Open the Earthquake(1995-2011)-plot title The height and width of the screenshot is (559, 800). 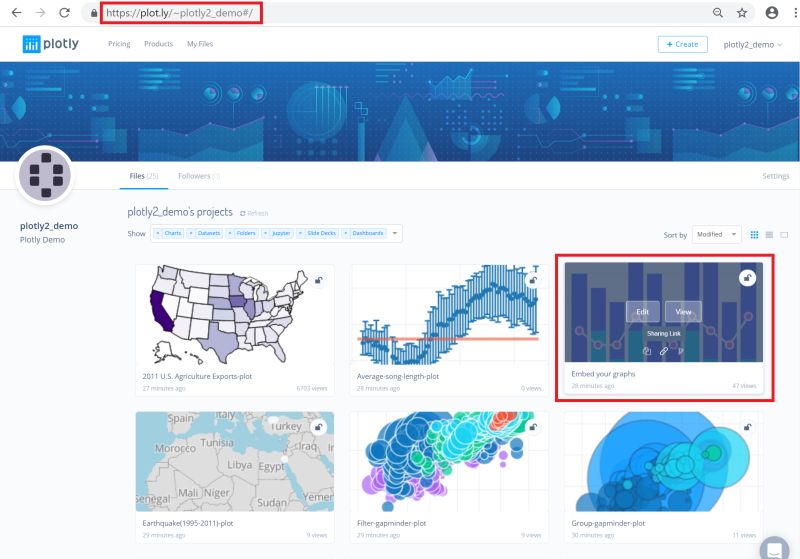(x=188, y=523)
